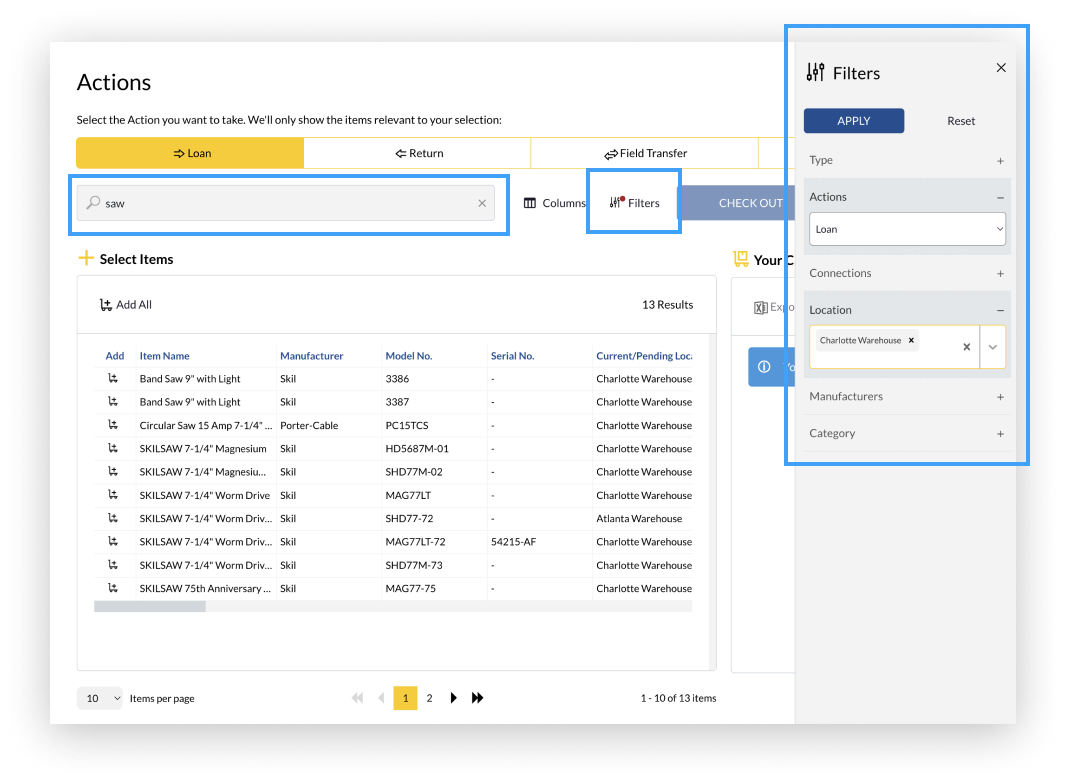Add Circular Saw 15 Amp to cart

point(114,425)
